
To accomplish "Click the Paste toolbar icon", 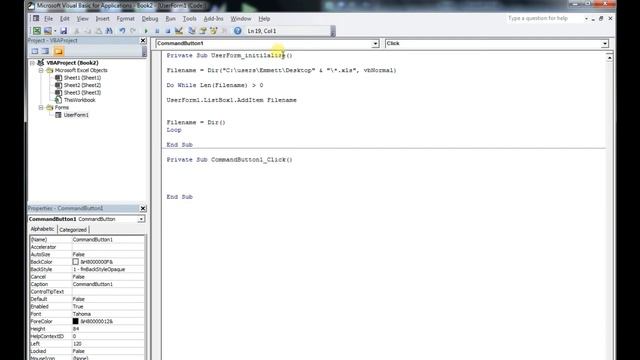I will [x=98, y=31].
